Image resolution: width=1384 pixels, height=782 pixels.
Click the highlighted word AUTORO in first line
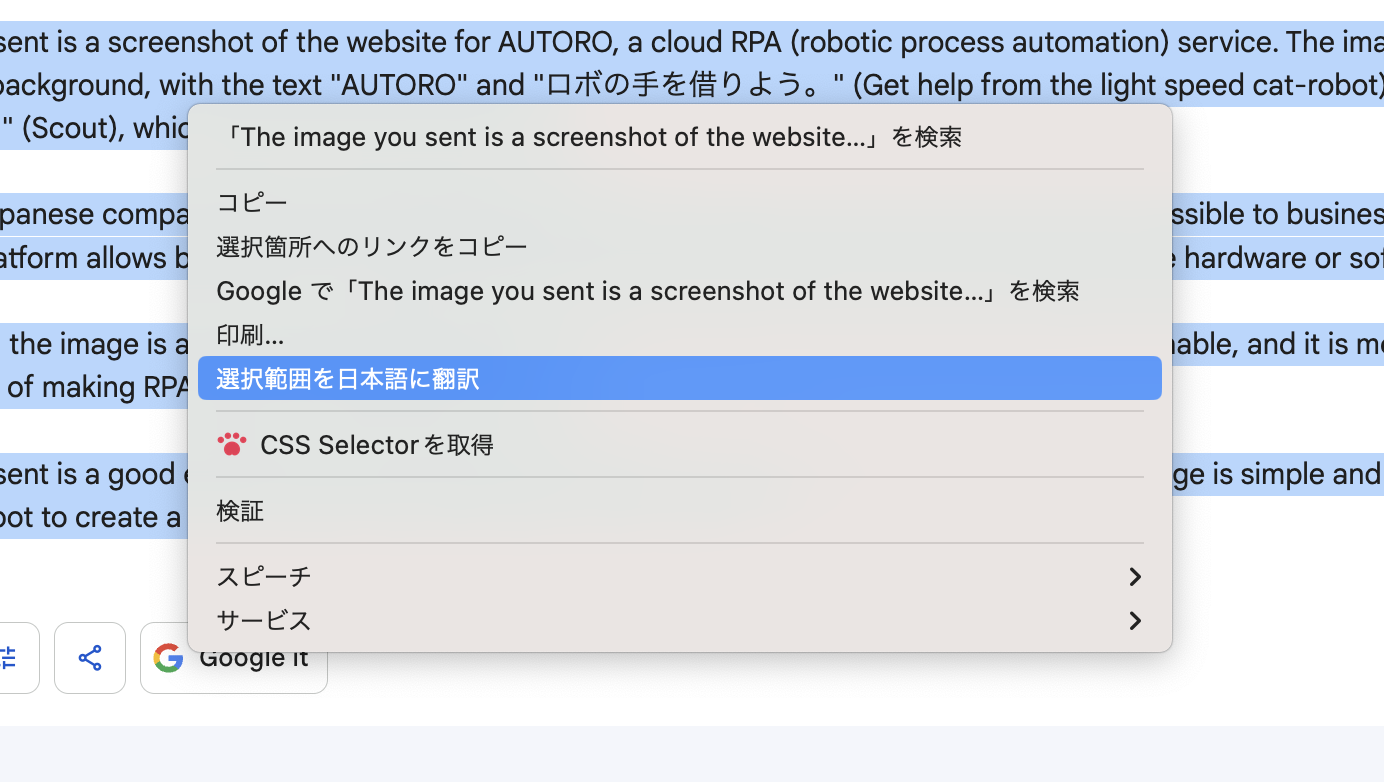pyautogui.click(x=555, y=42)
